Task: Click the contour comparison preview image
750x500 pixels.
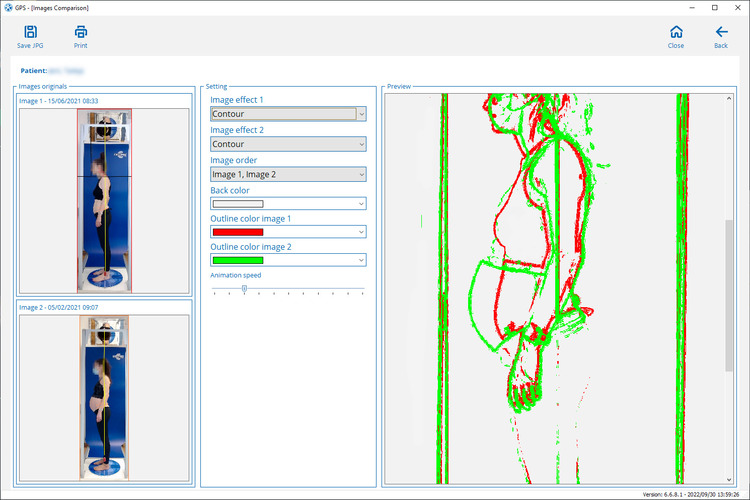Action: pos(555,289)
